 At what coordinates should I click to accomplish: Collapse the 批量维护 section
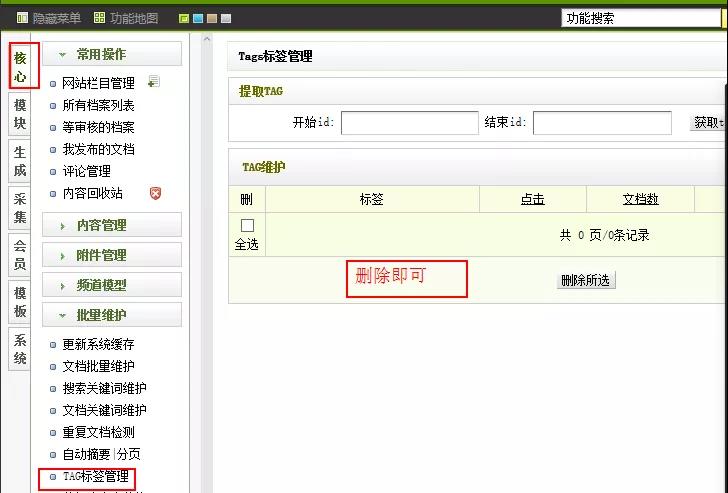[112, 315]
